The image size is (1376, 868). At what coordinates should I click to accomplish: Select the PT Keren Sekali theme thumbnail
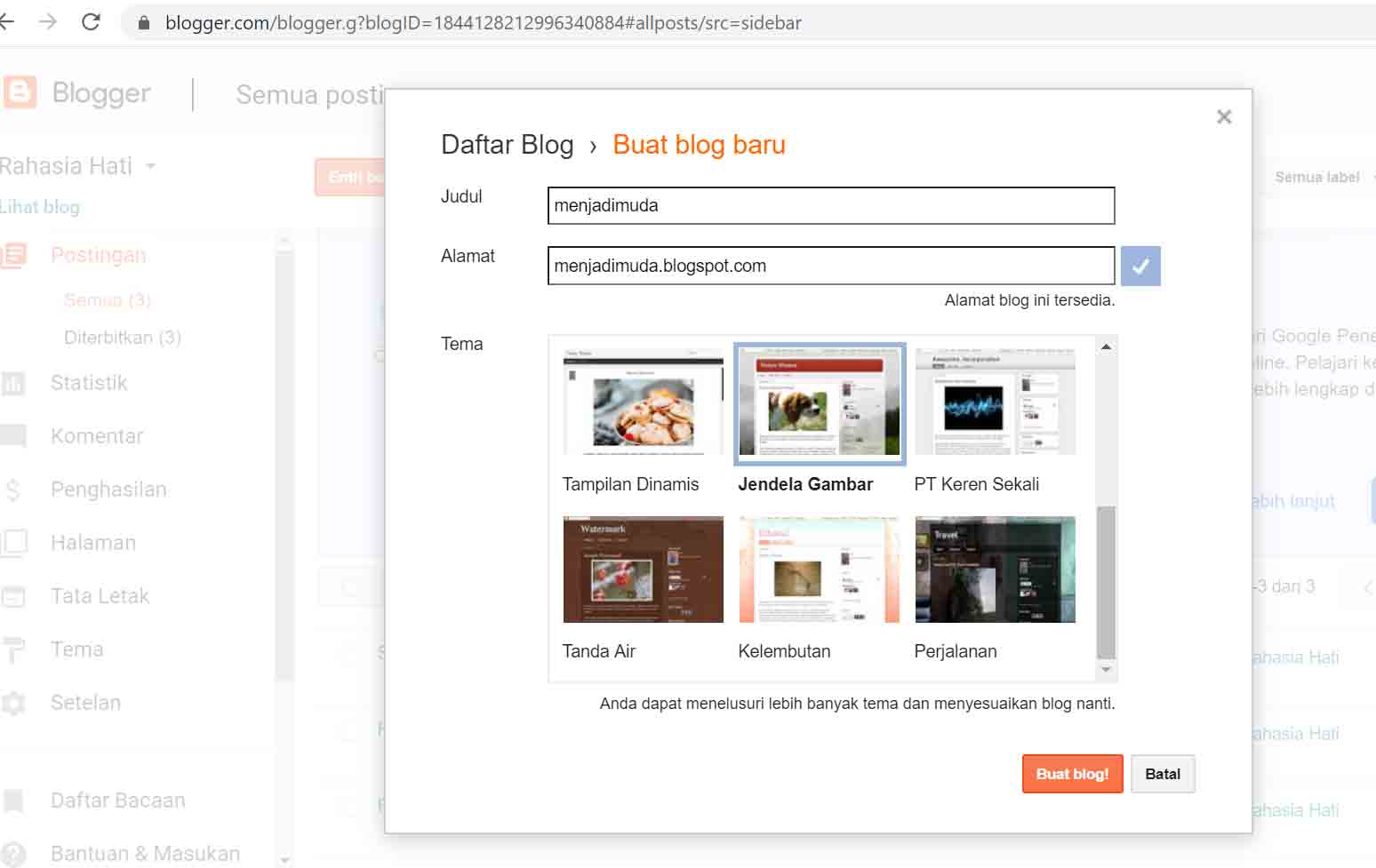click(995, 402)
